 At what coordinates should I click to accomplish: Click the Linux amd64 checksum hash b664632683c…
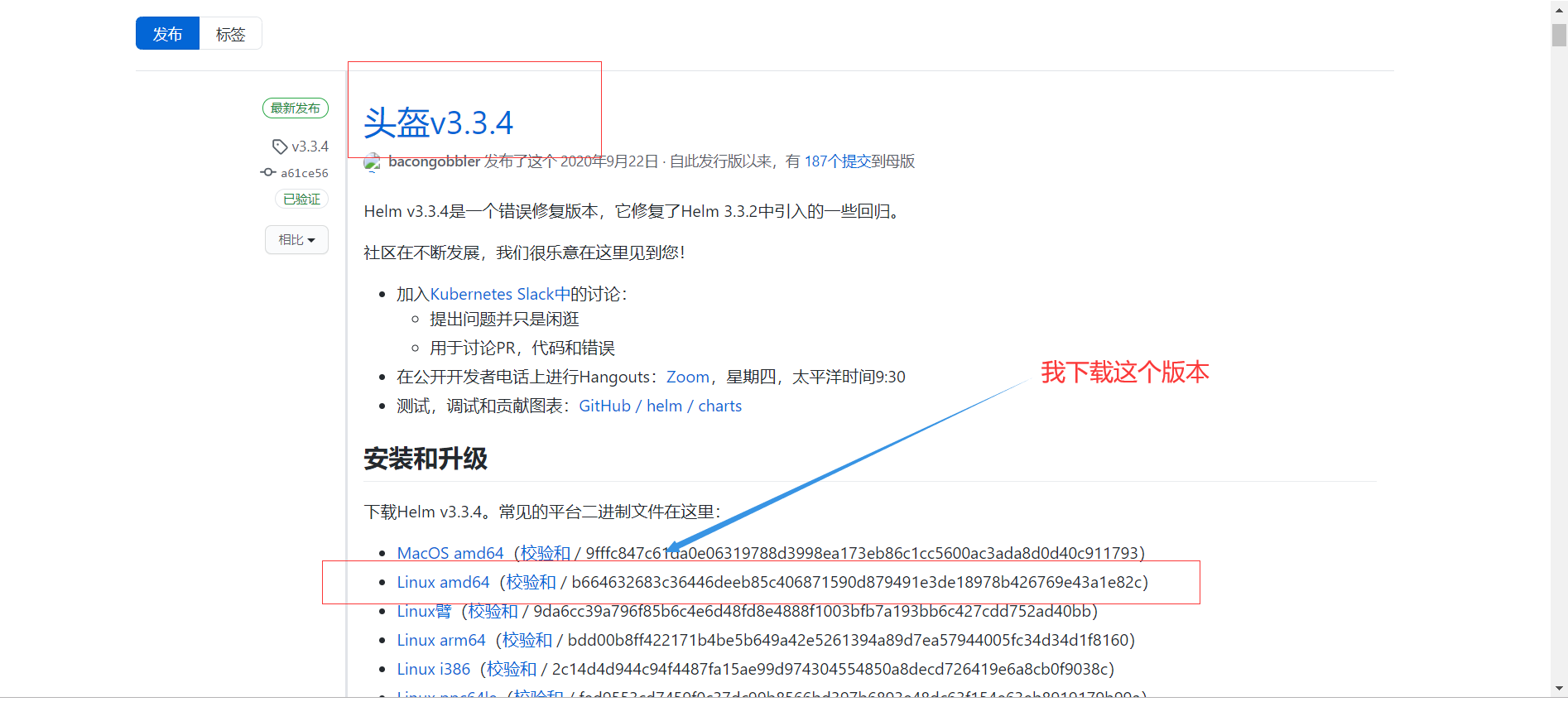pyautogui.click(x=857, y=582)
